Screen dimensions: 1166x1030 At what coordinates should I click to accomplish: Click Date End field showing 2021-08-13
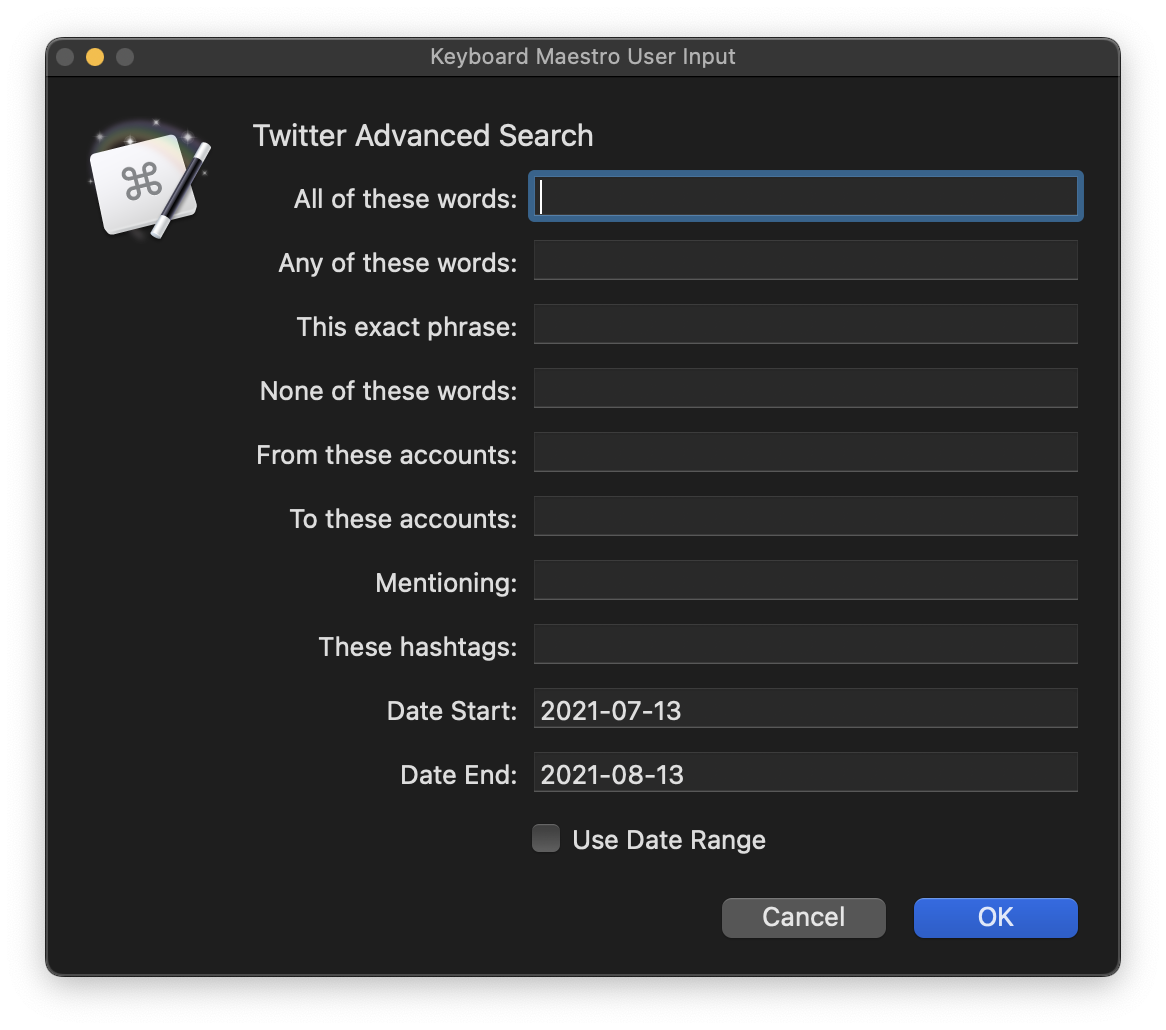coord(805,772)
